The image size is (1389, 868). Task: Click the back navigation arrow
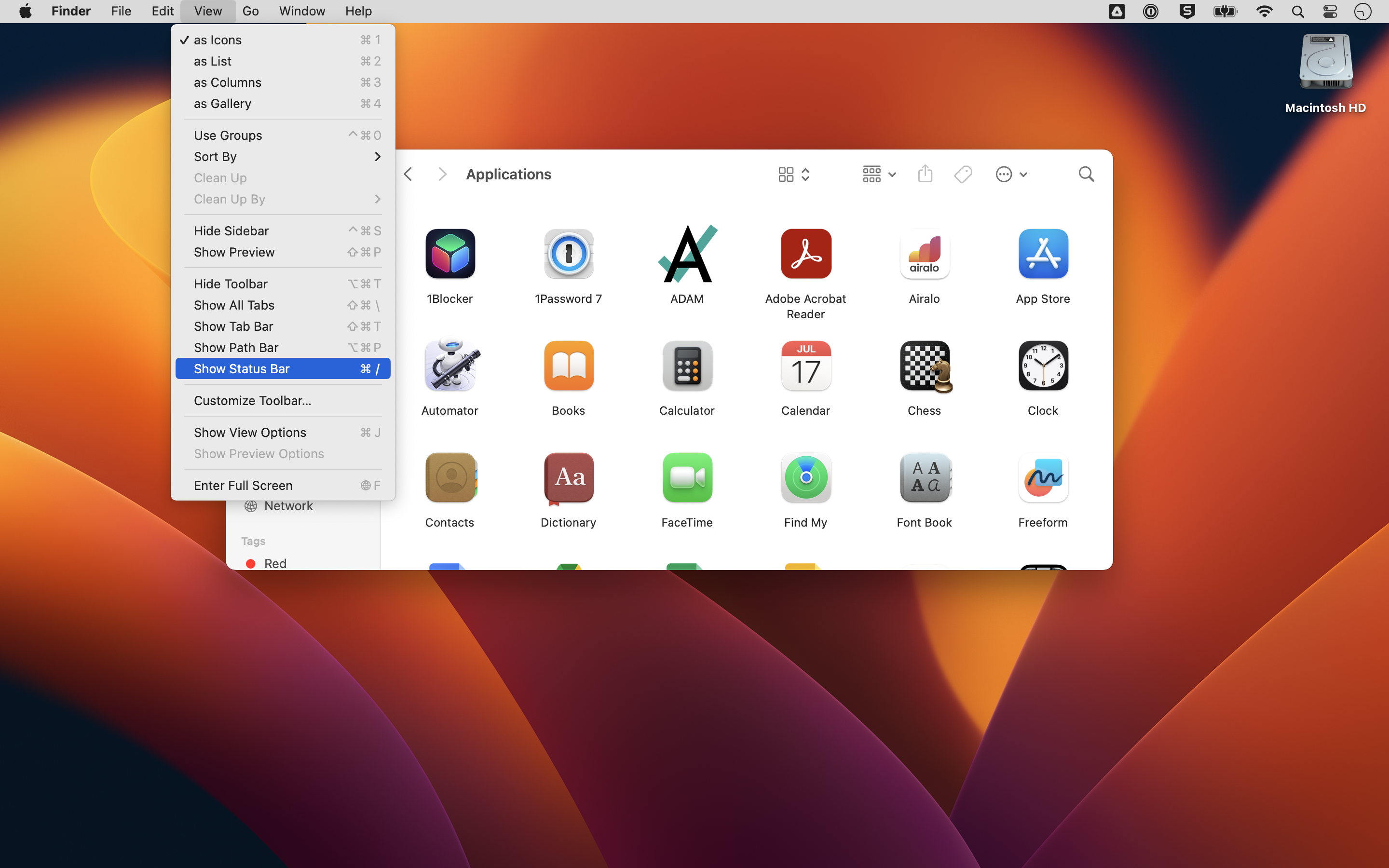[408, 174]
